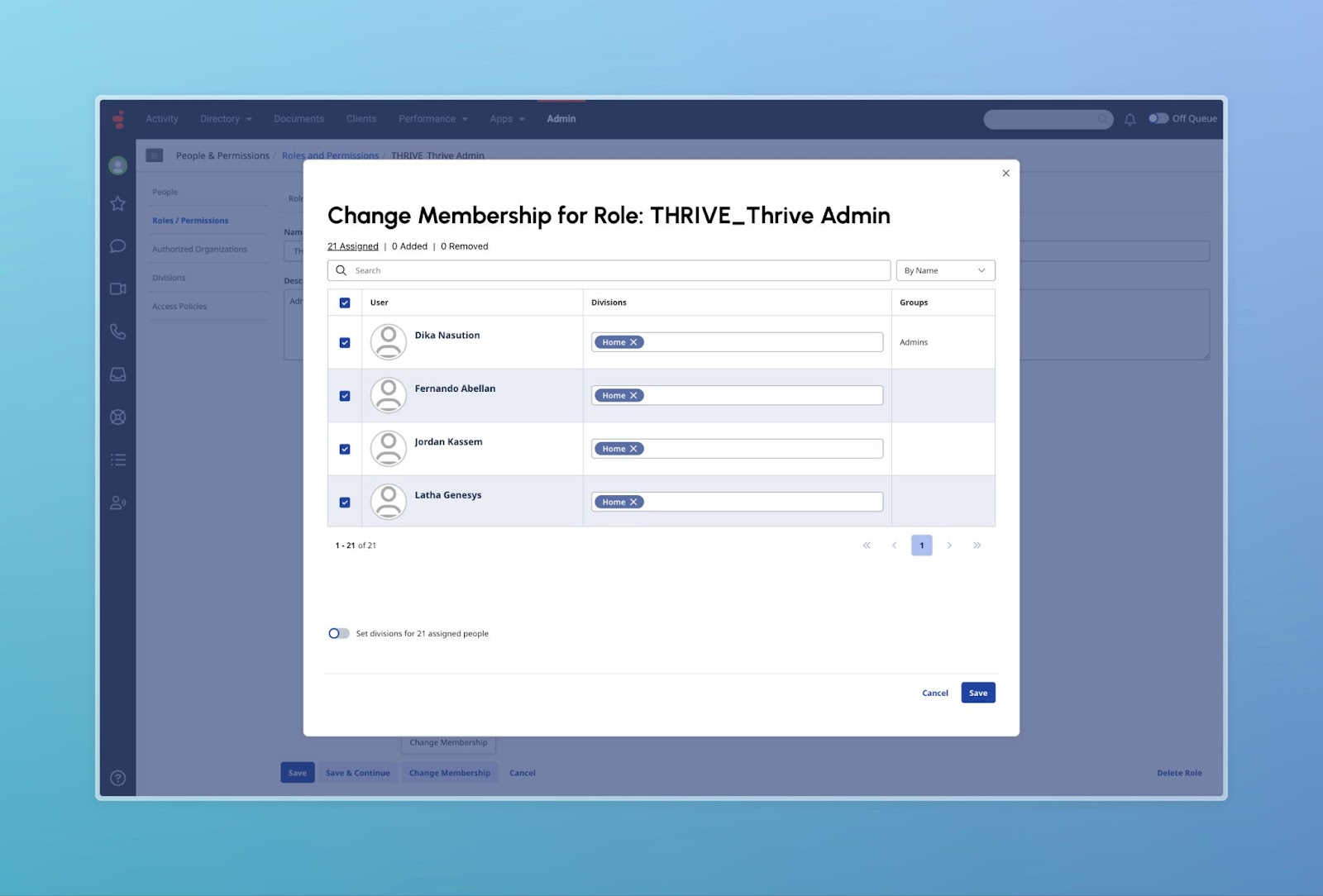
Task: Select the video calls icon in sidebar
Action: click(x=118, y=288)
